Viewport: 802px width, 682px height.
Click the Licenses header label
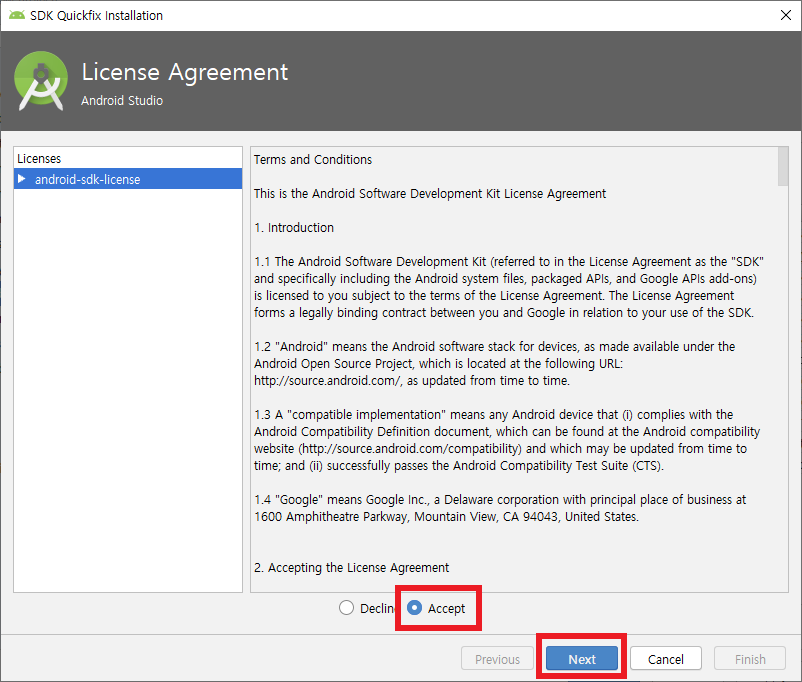[x=39, y=159]
